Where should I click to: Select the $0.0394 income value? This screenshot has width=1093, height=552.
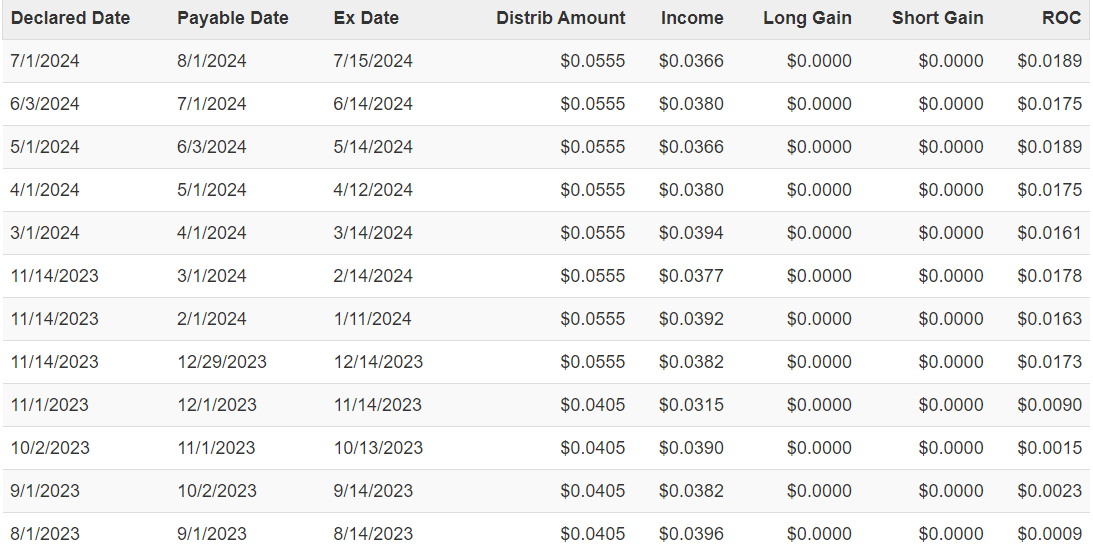[691, 233]
